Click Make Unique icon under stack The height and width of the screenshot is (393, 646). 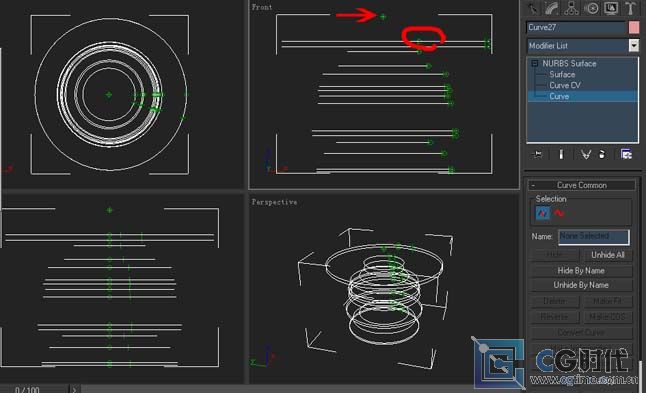[x=585, y=154]
